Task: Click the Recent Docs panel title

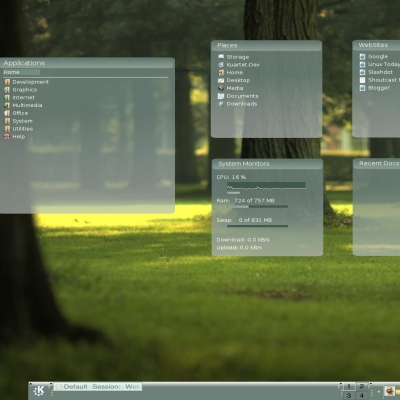Action: pos(379,163)
